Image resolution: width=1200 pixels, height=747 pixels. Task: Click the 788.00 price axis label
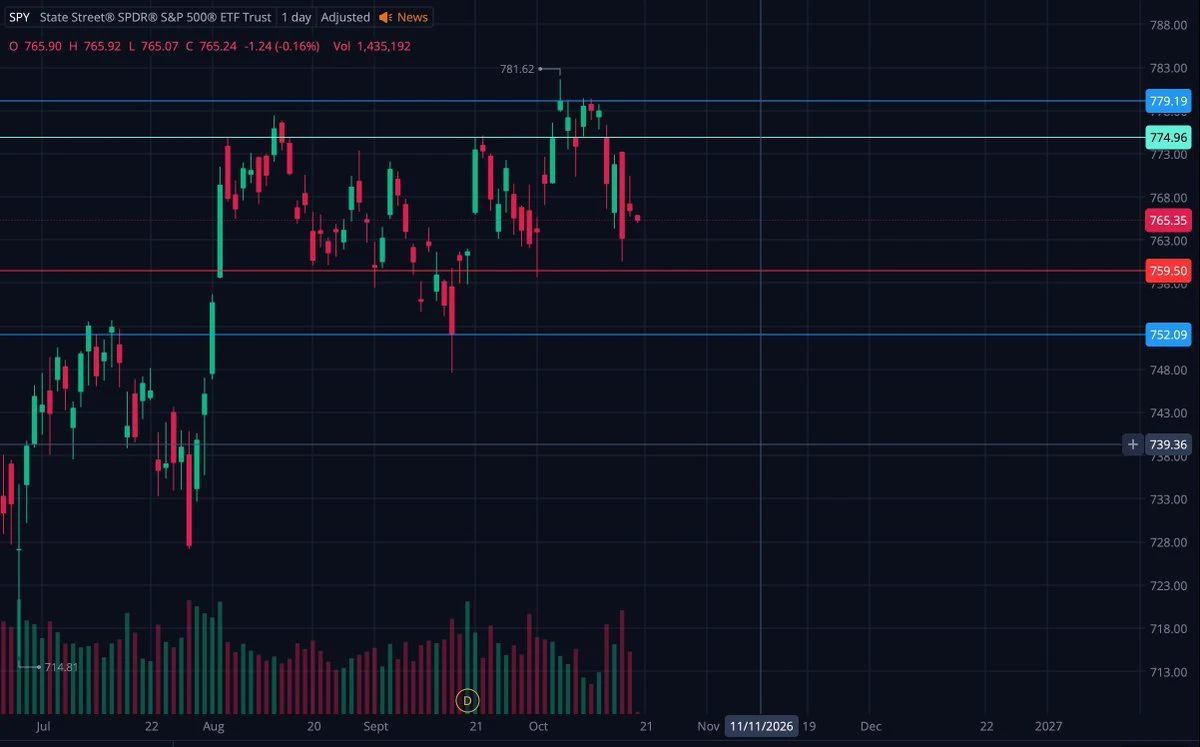(x=1168, y=25)
